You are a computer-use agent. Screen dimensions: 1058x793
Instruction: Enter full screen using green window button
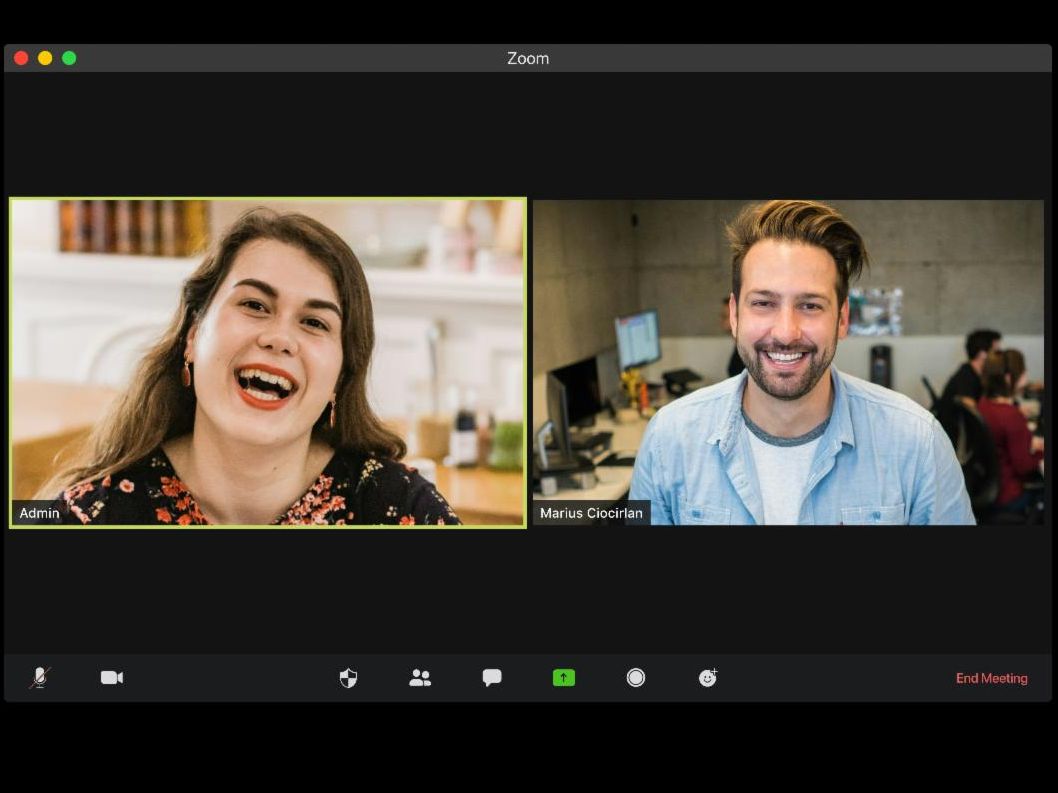click(x=69, y=58)
